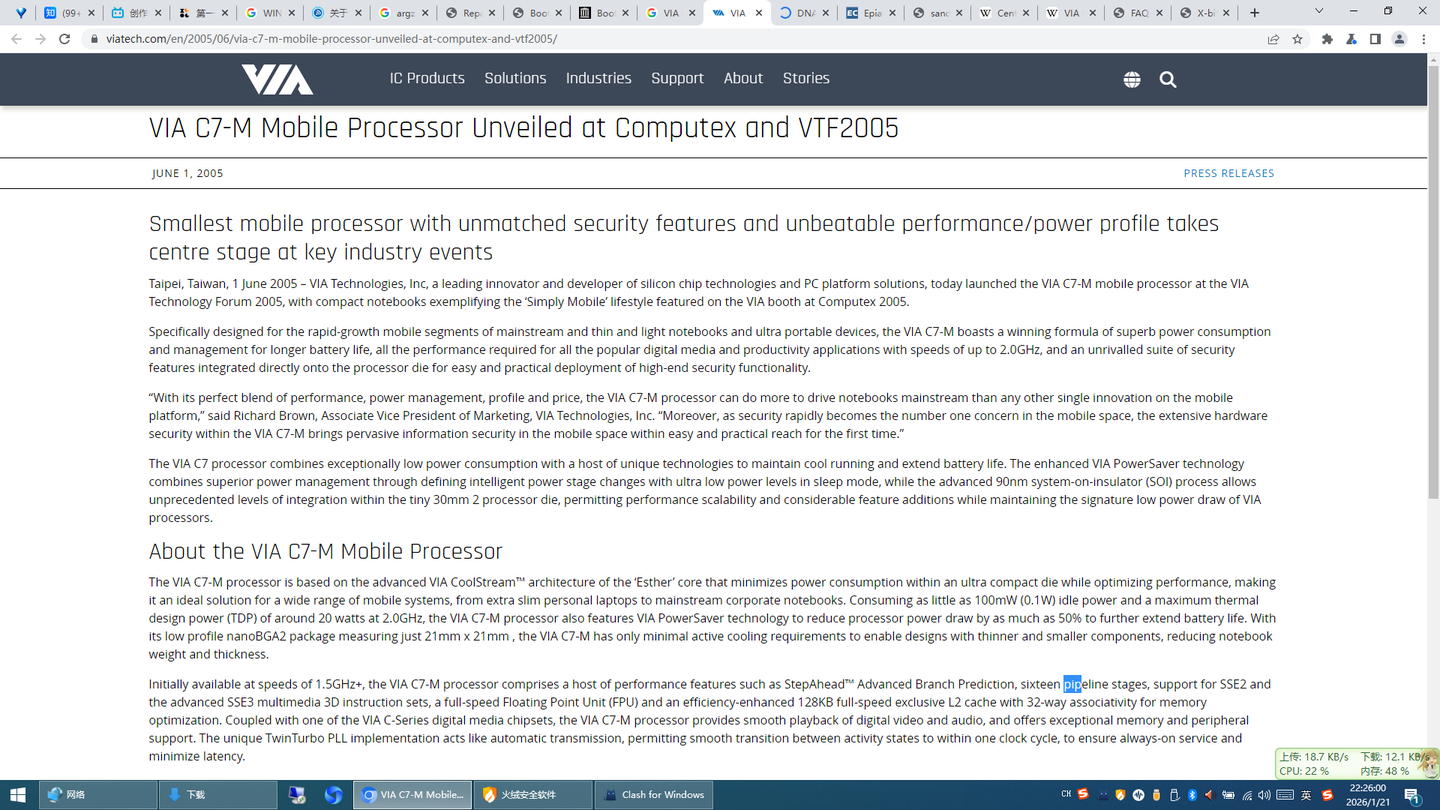Open the 火绒安全软件 taskbar button
This screenshot has height=810, width=1440.
[533, 795]
